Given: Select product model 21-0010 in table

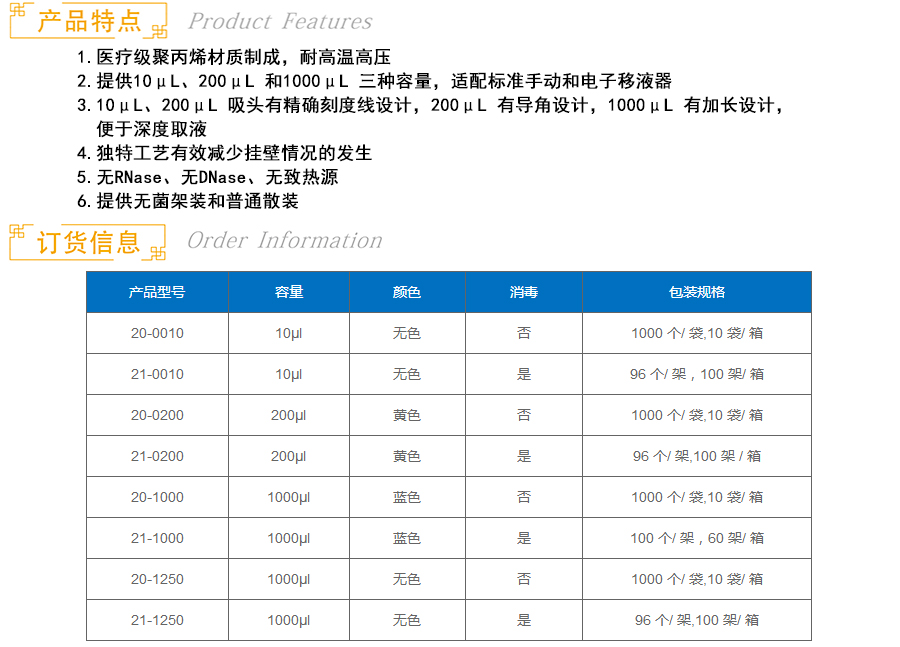Looking at the screenshot, I should (x=157, y=374).
